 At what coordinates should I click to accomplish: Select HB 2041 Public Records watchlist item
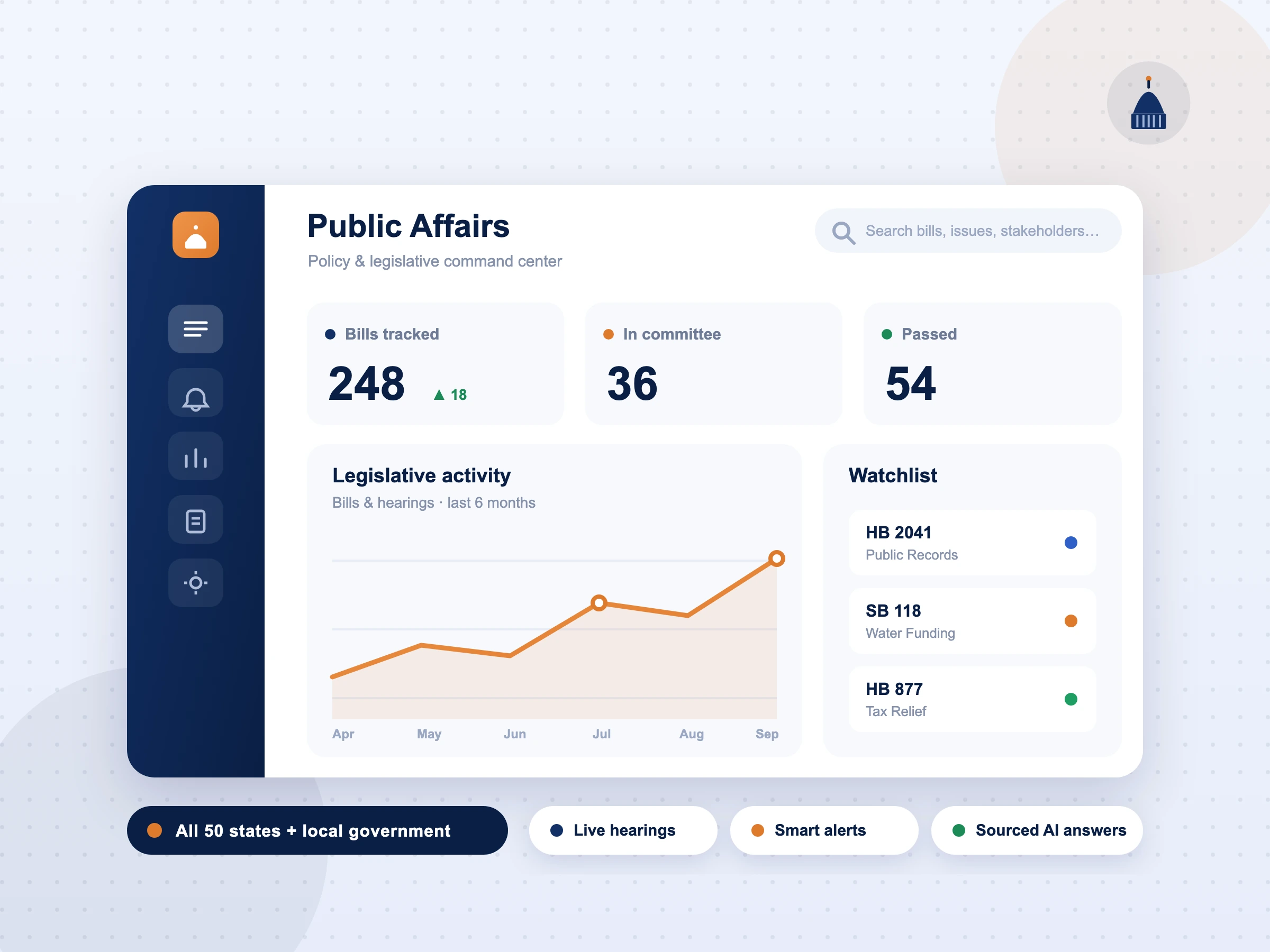pos(973,543)
